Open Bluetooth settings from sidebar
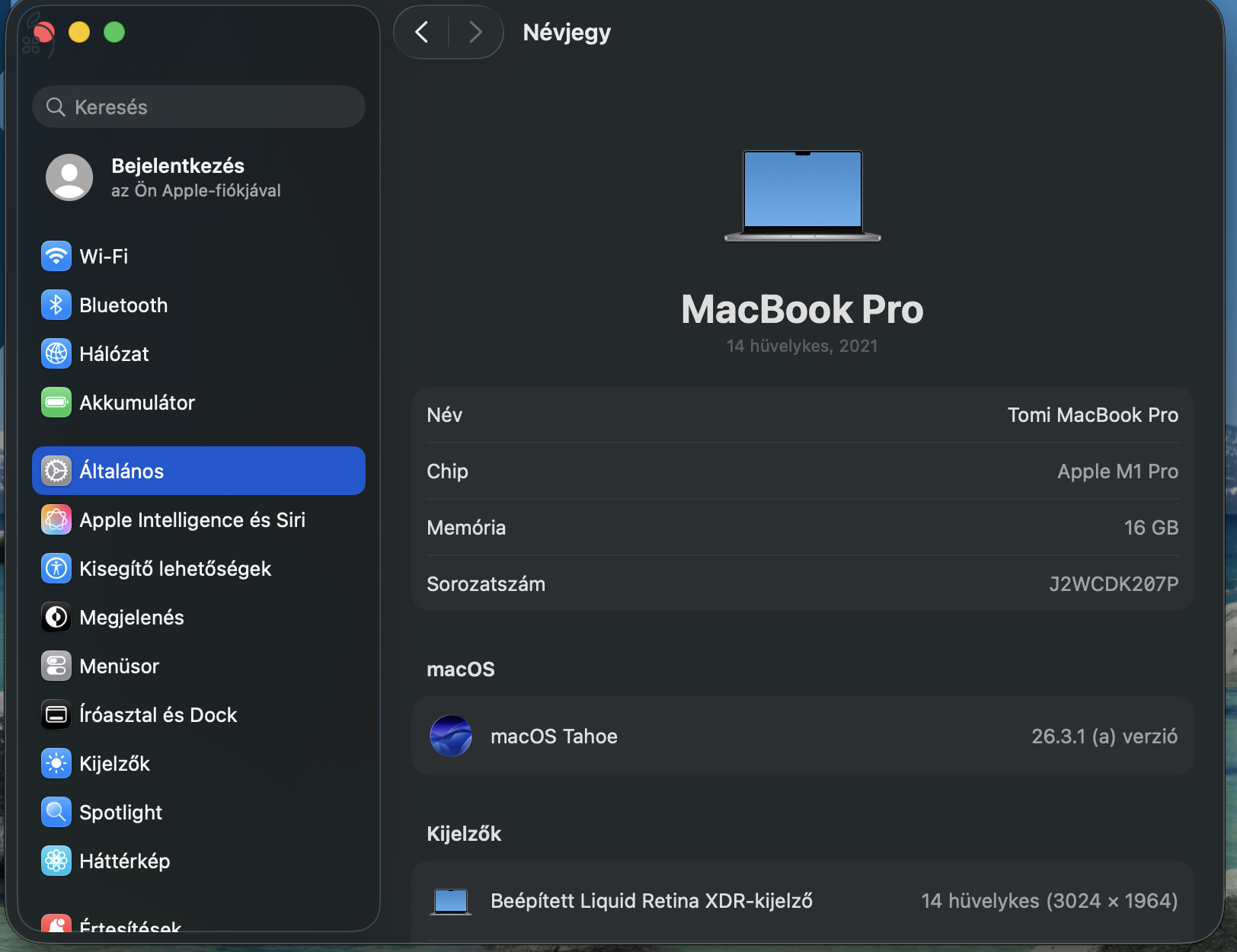1237x952 pixels. pyautogui.click(x=56, y=305)
